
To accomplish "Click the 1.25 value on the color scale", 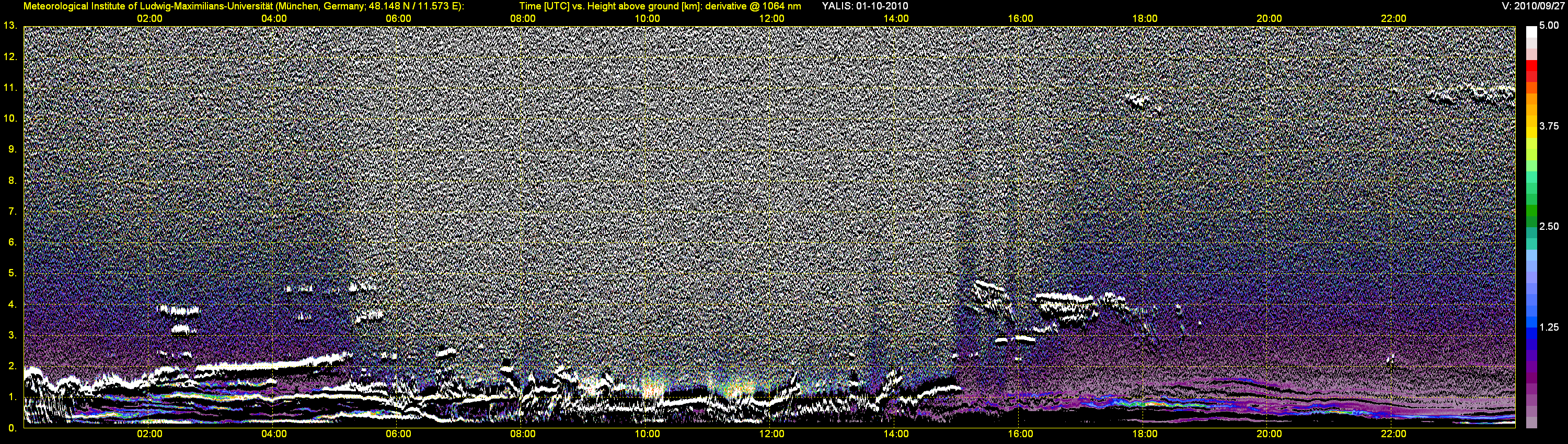I will (1549, 327).
